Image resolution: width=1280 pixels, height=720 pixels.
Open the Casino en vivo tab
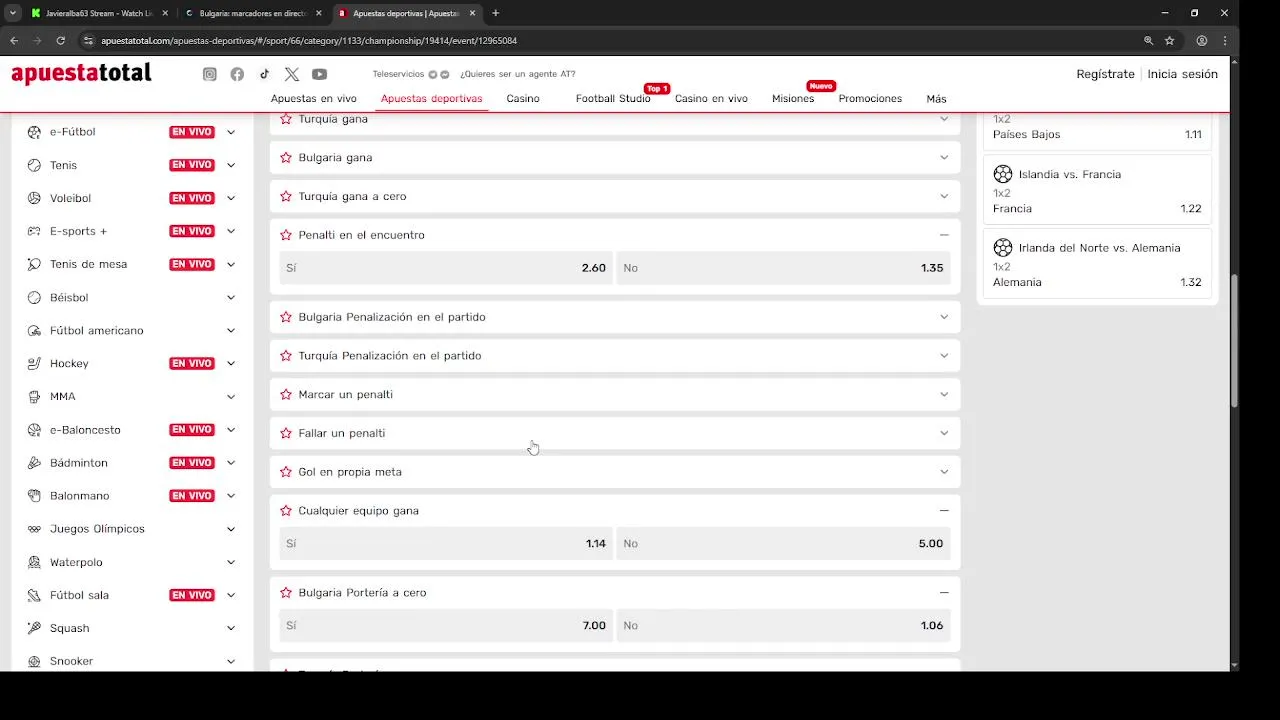(711, 98)
